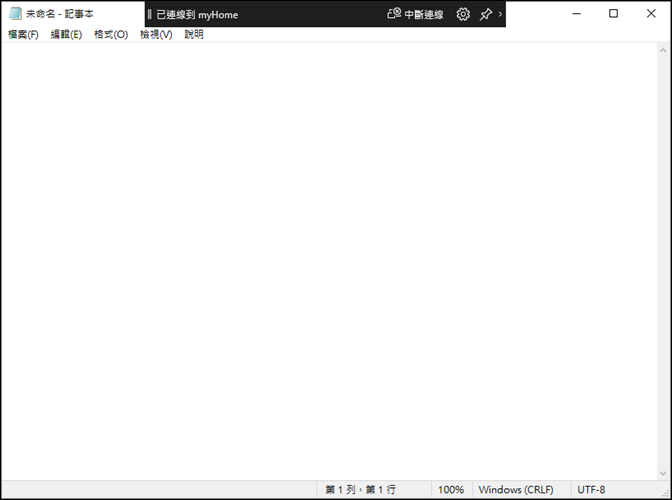672x500 pixels.
Task: Click Windows (CRLF) in status bar
Action: pyautogui.click(x=516, y=489)
